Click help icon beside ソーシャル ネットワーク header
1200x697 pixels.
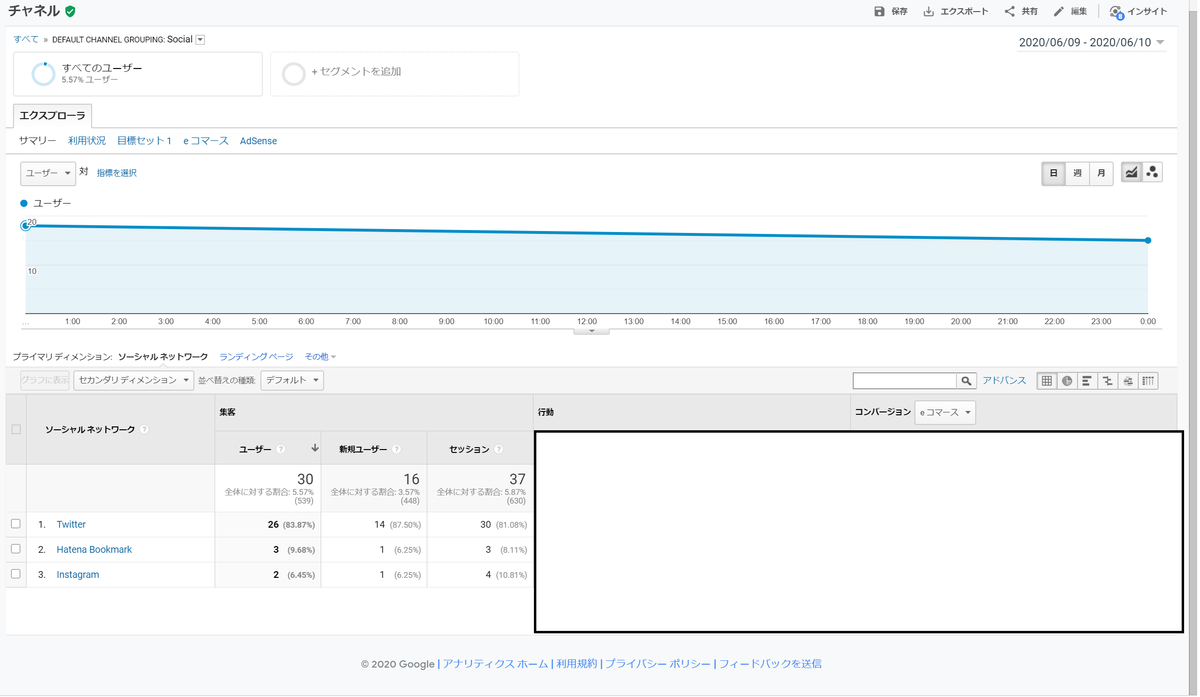[144, 429]
